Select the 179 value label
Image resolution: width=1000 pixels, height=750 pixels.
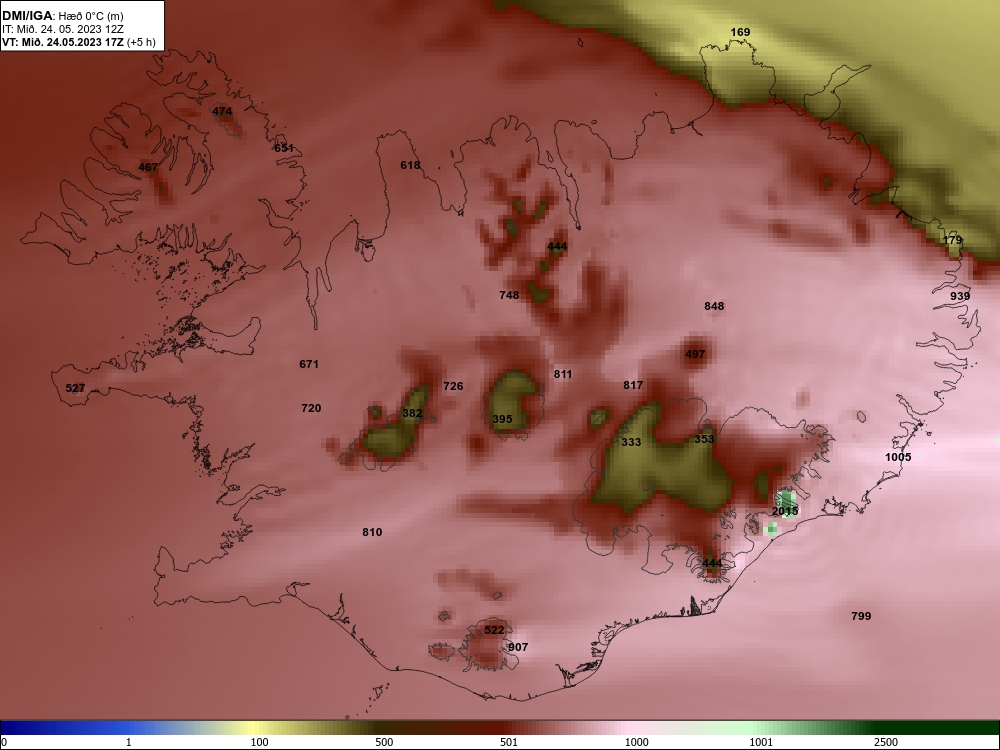tap(952, 240)
